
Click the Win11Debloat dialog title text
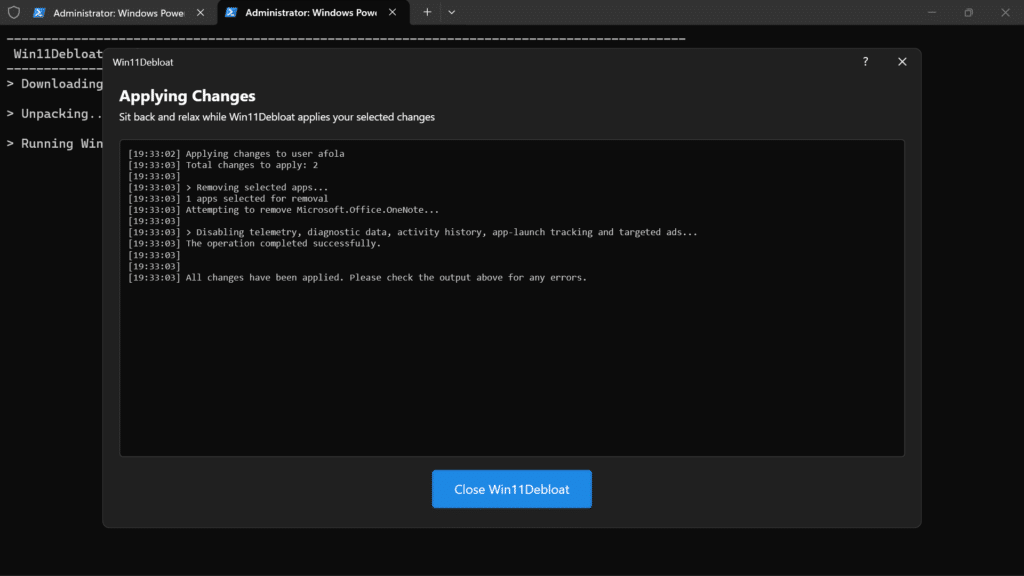[x=142, y=61]
